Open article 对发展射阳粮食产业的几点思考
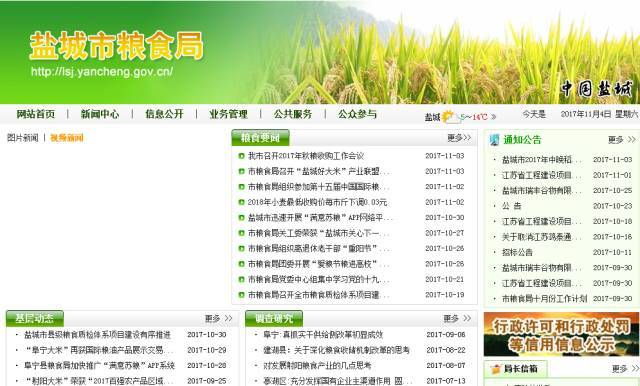This screenshot has width=640, height=386. (x=317, y=366)
